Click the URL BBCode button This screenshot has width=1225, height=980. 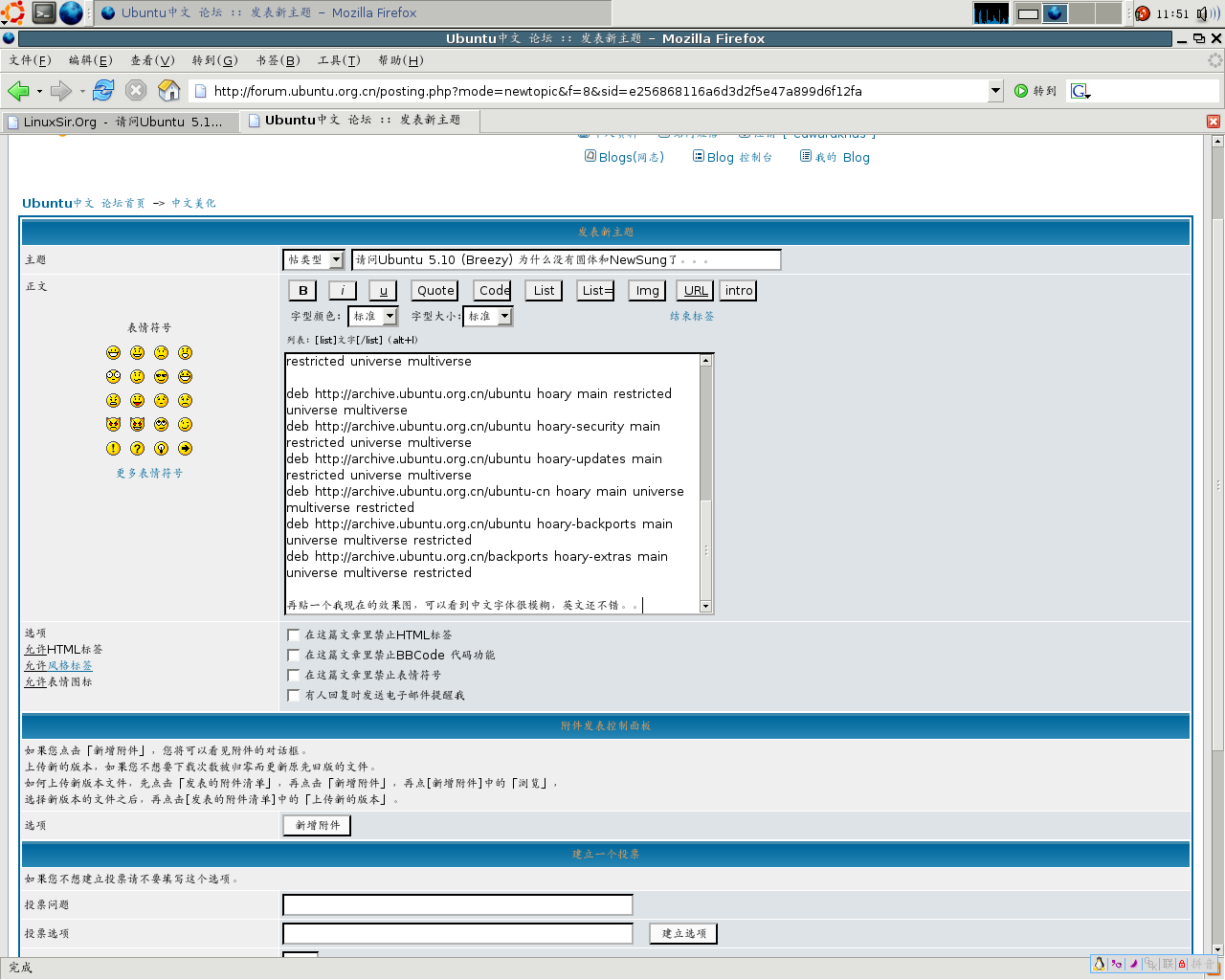click(696, 291)
